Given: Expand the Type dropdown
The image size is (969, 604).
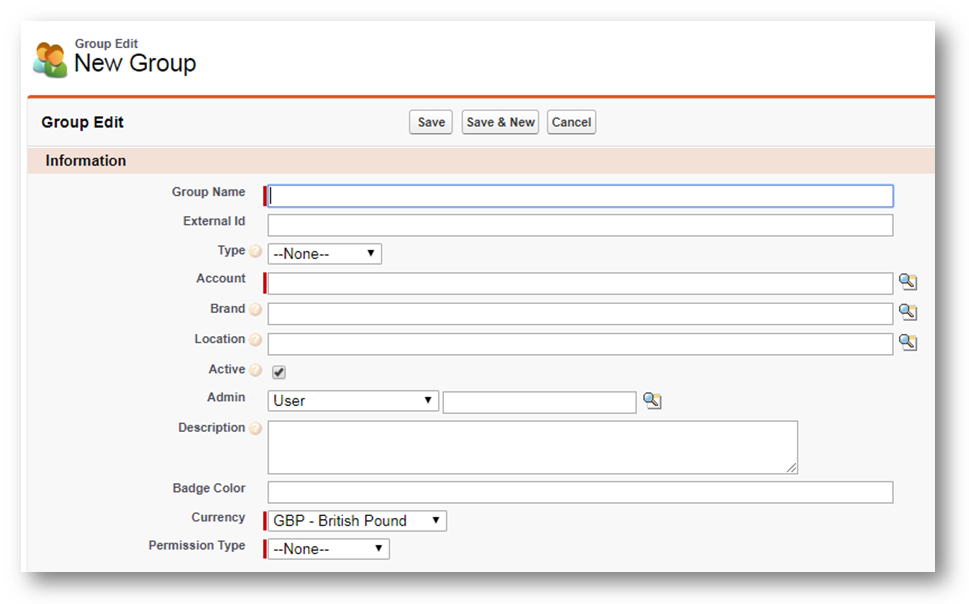Looking at the screenshot, I should click(x=325, y=254).
